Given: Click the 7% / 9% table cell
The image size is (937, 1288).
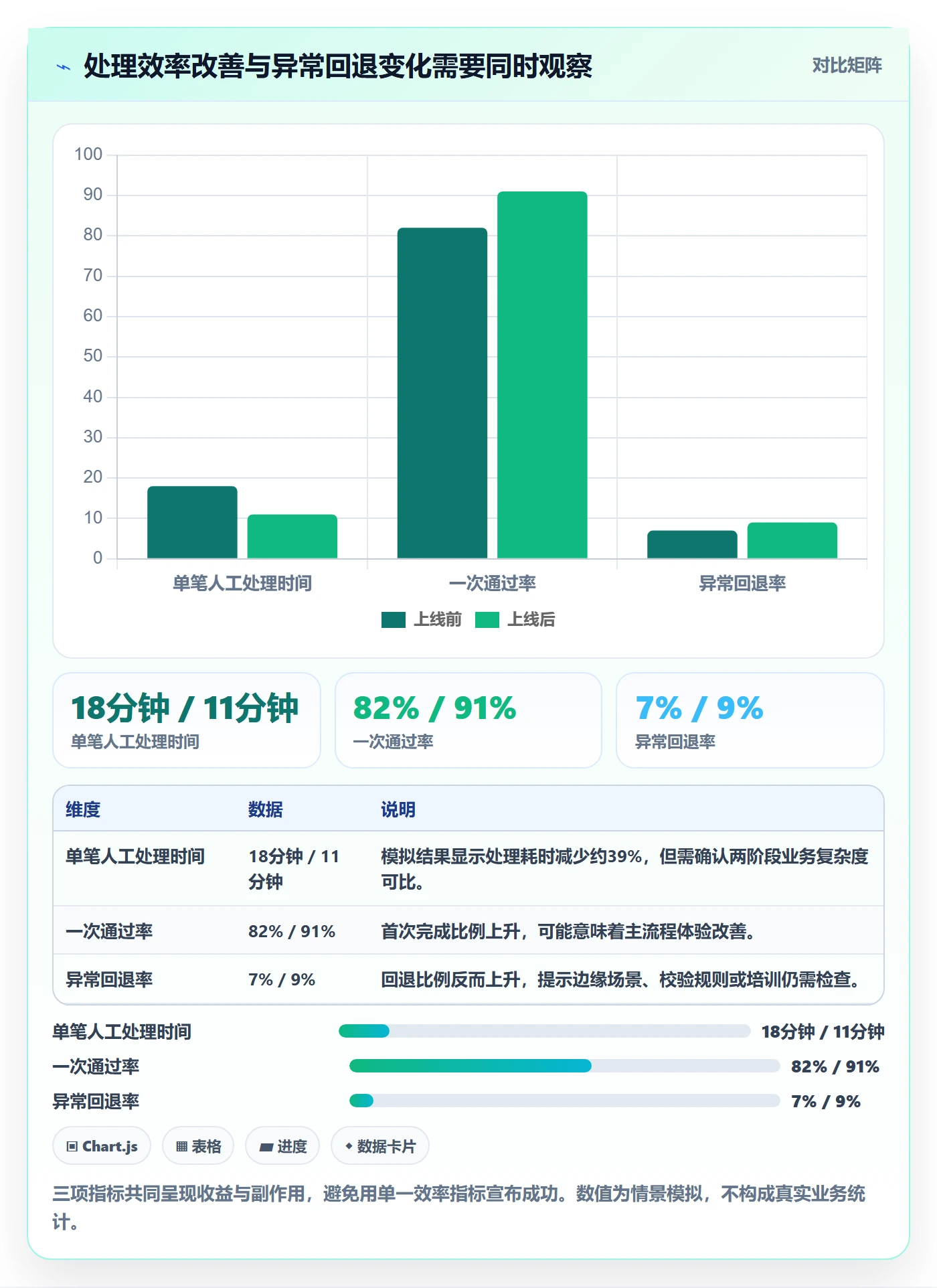Looking at the screenshot, I should point(282,979).
